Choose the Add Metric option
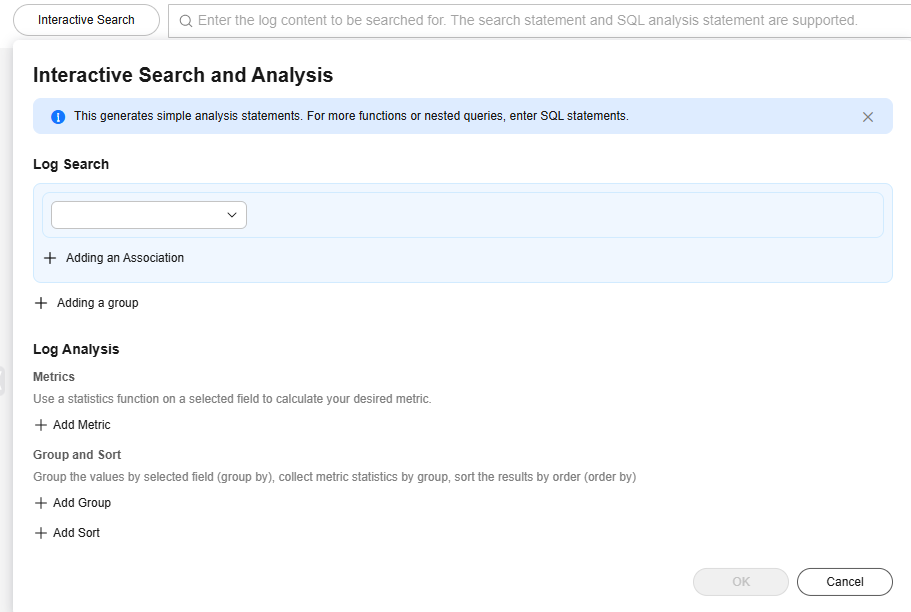 pos(82,425)
